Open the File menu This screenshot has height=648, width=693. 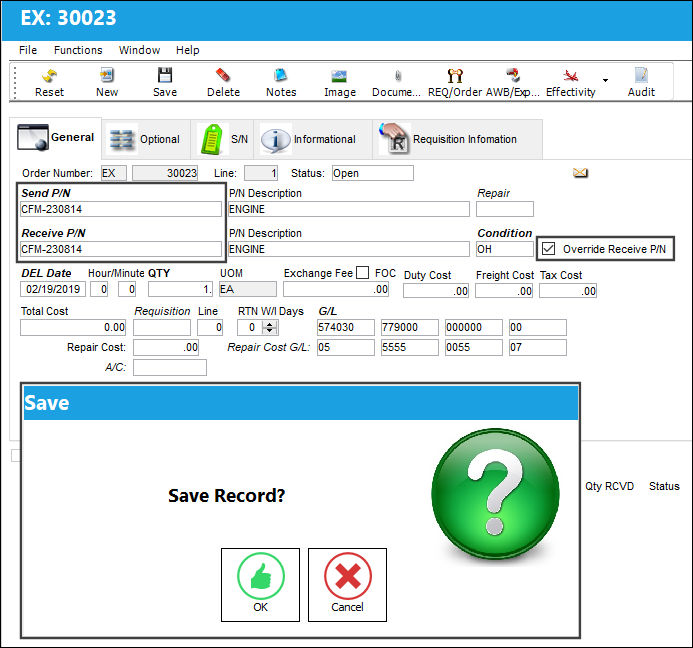click(x=28, y=50)
